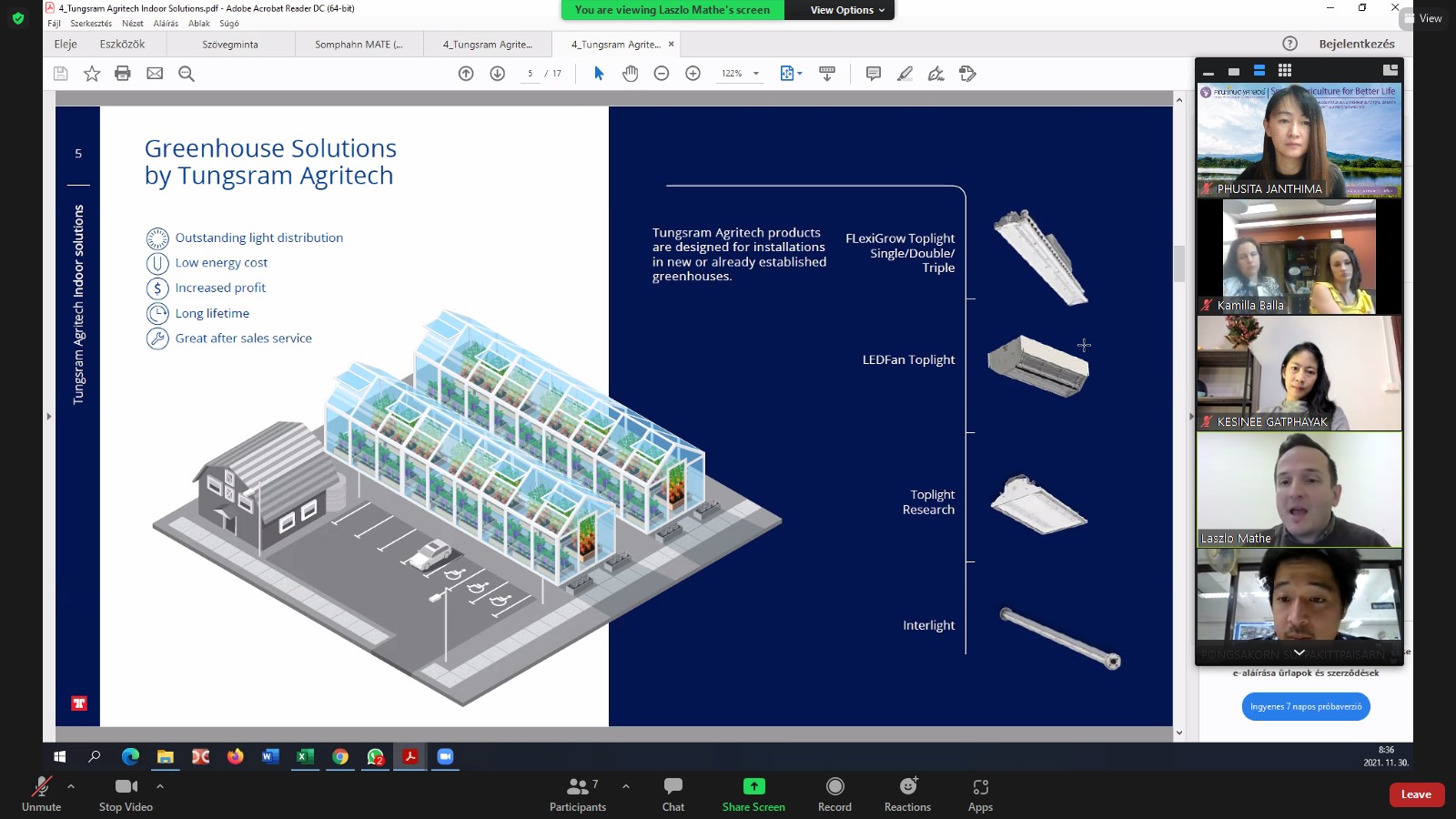Open the Ablak menu
This screenshot has width=1456, height=819.
pyautogui.click(x=199, y=24)
